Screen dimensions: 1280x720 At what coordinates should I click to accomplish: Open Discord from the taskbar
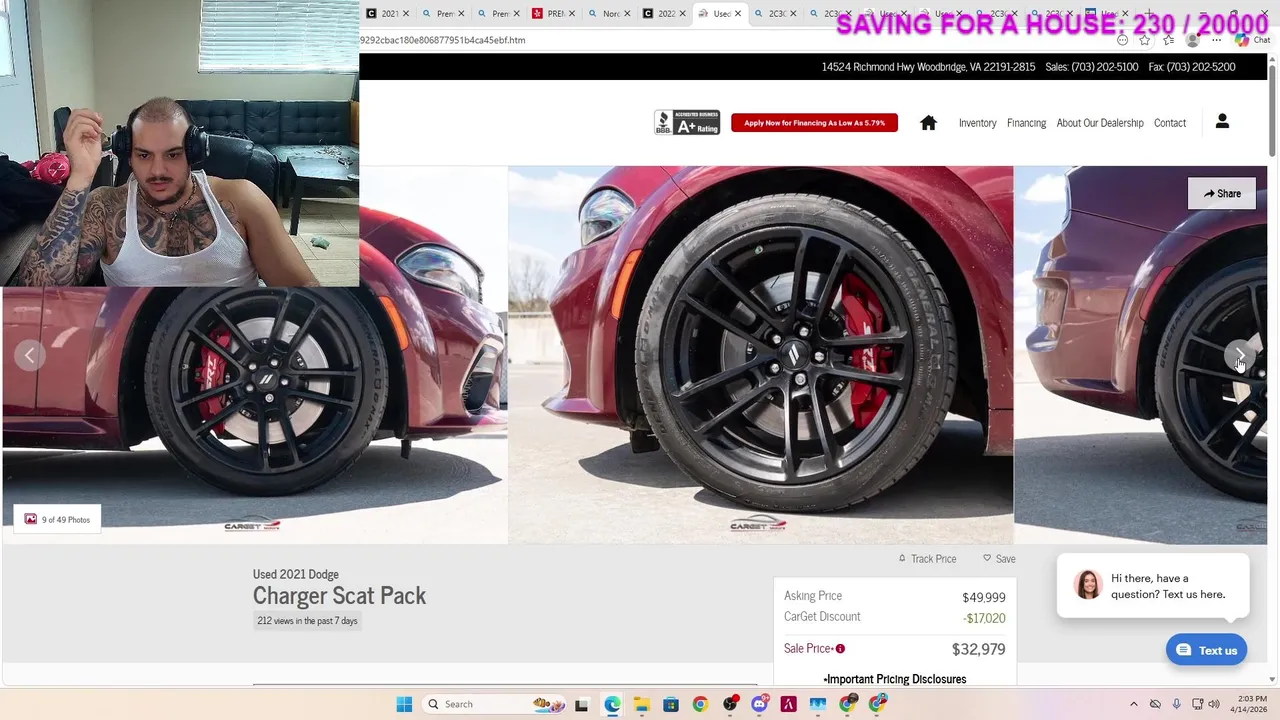(759, 704)
